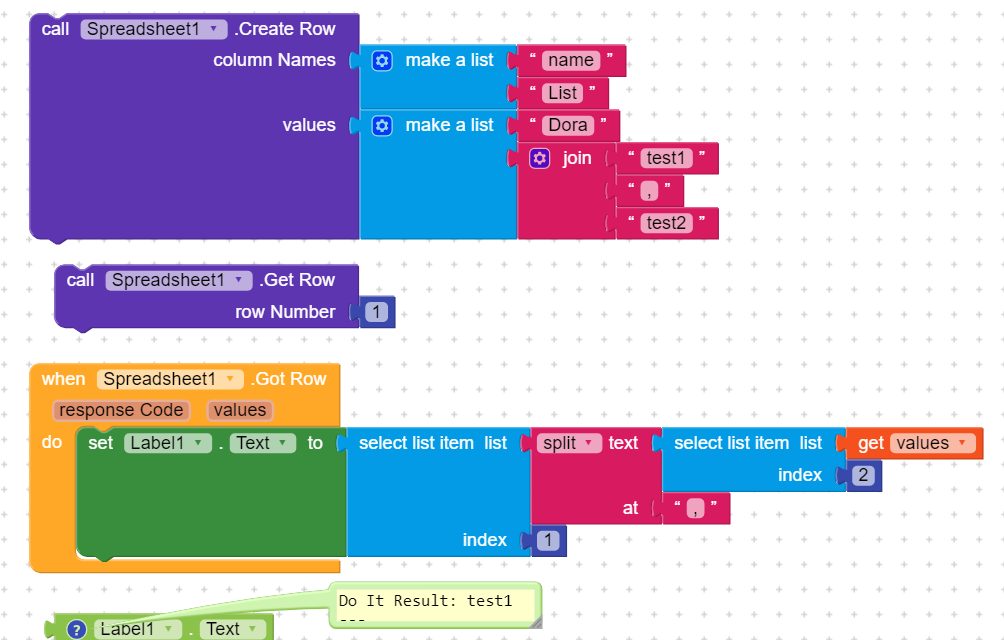Open Spreadsheet1 dropdown in Got Row event
1004x640 pixels.
click(170, 379)
